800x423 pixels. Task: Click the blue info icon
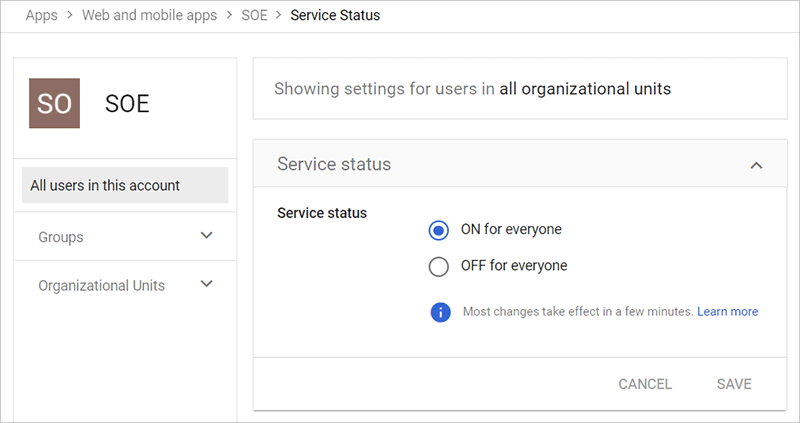[x=440, y=312]
